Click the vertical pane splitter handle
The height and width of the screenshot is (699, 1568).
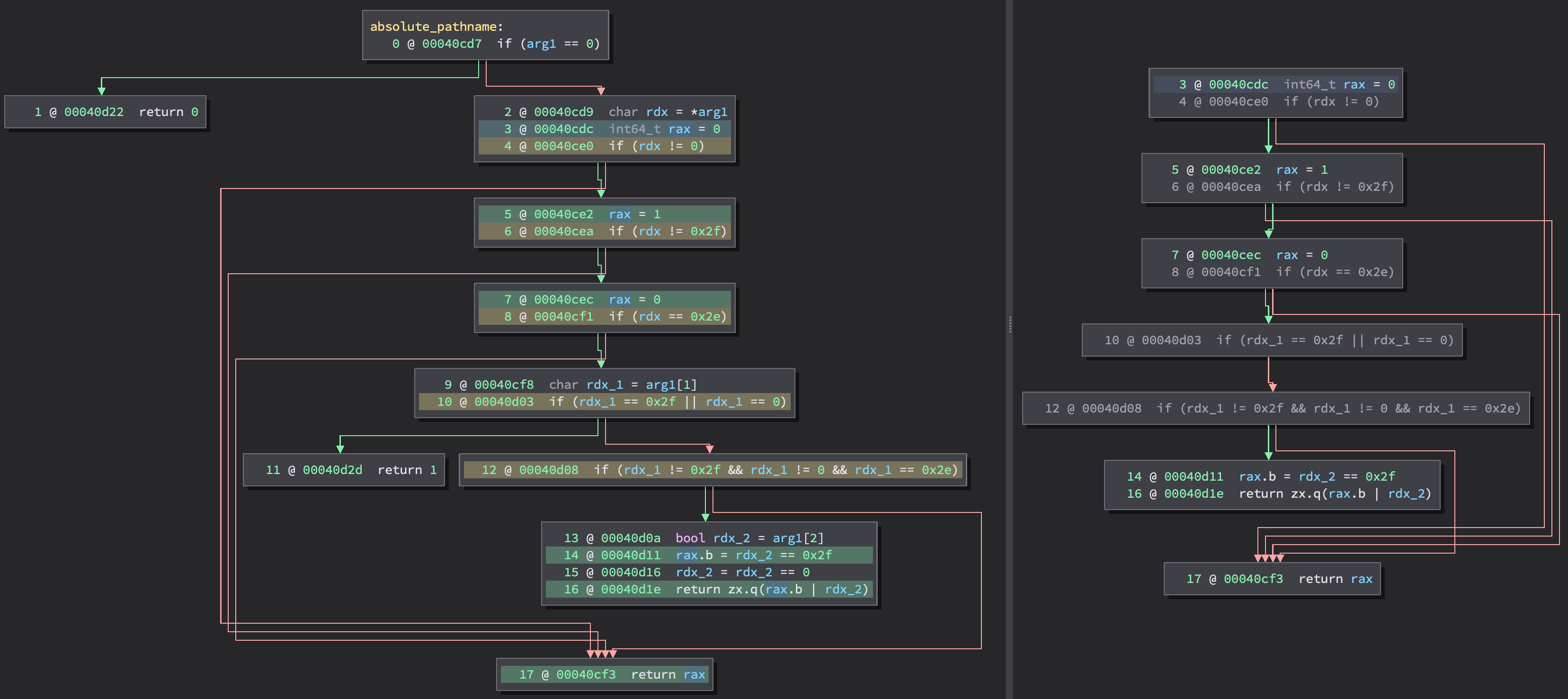[1009, 323]
